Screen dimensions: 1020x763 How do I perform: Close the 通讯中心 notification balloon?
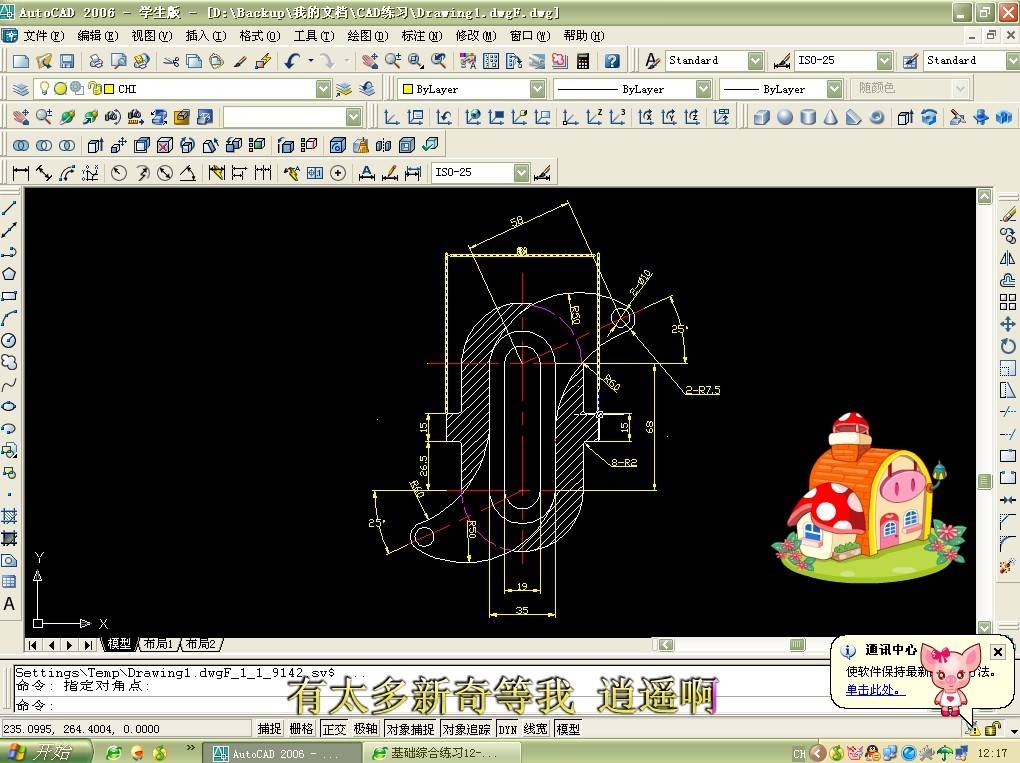point(998,651)
